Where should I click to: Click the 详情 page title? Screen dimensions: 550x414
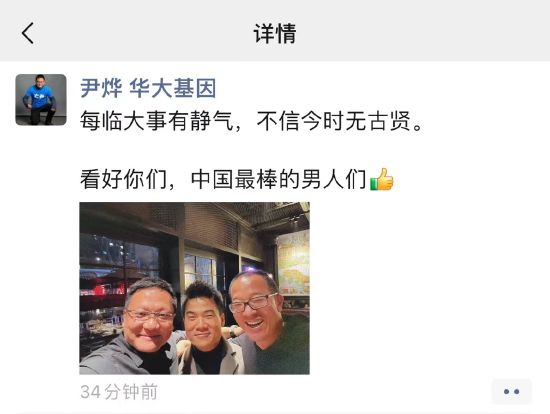pos(275,34)
